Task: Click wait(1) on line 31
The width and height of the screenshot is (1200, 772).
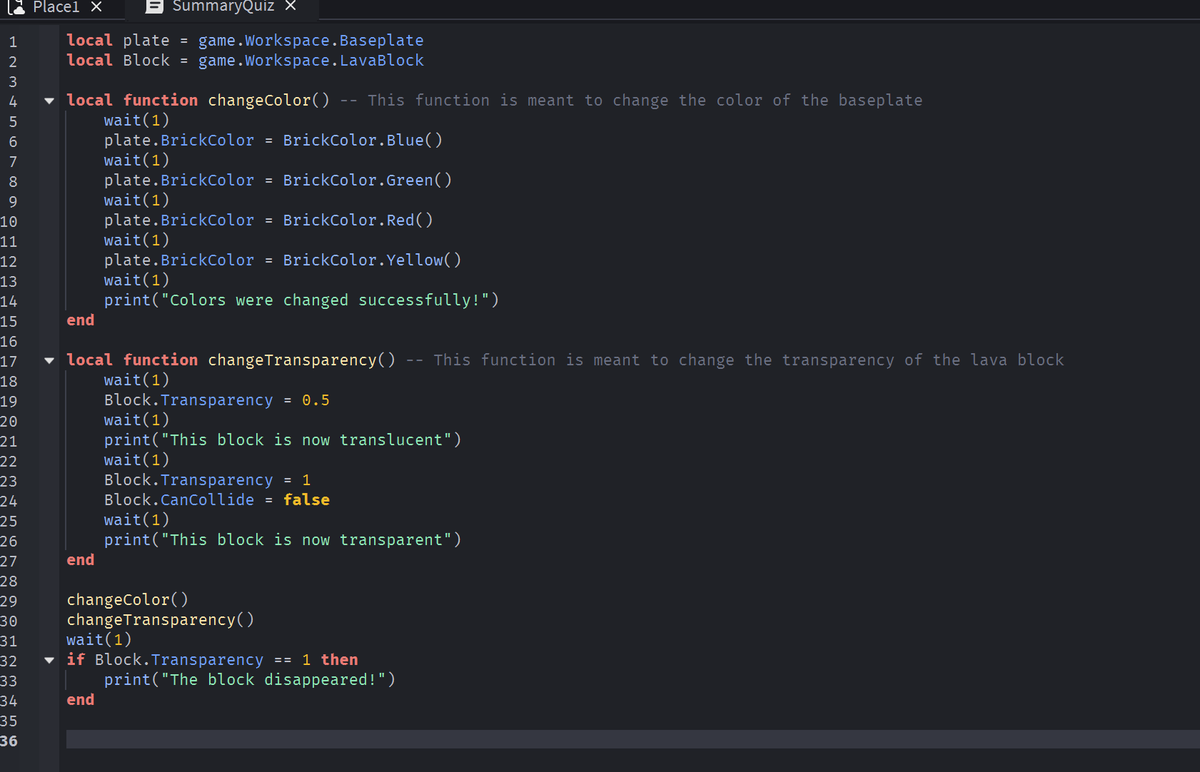Action: [x=99, y=640]
